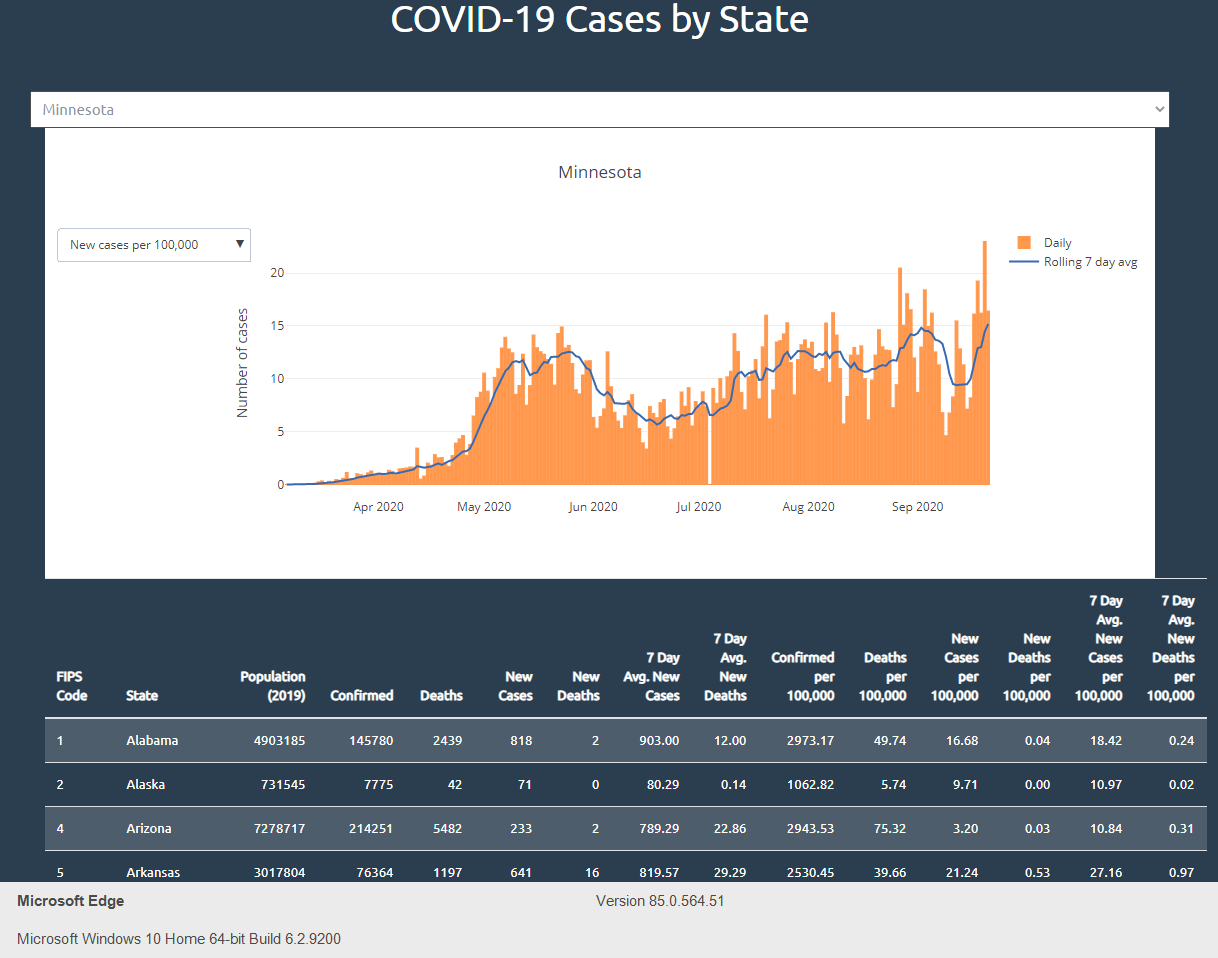Click the Population (2019) column header
Image resolution: width=1218 pixels, height=958 pixels.
[273, 686]
